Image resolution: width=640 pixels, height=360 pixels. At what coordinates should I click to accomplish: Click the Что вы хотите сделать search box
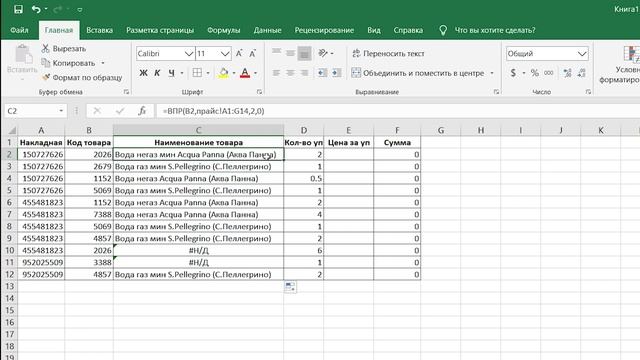click(x=495, y=30)
